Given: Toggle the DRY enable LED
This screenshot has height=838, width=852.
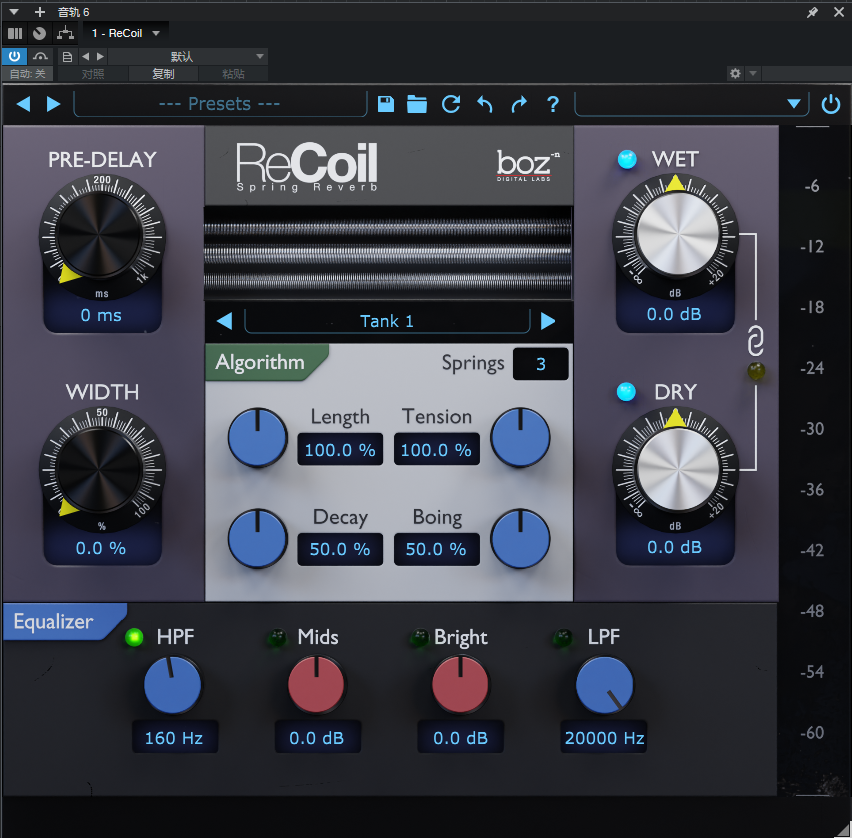Looking at the screenshot, I should 627,392.
